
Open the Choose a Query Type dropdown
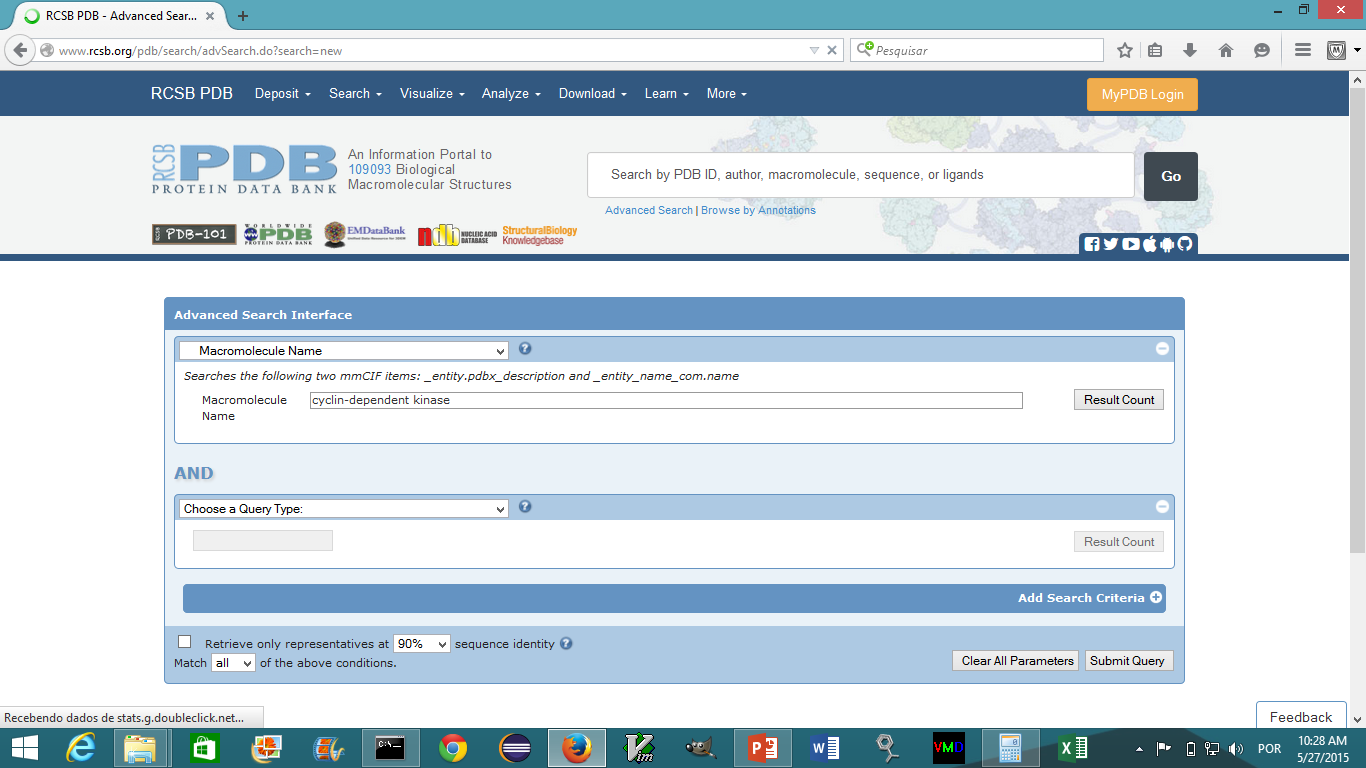pos(344,509)
